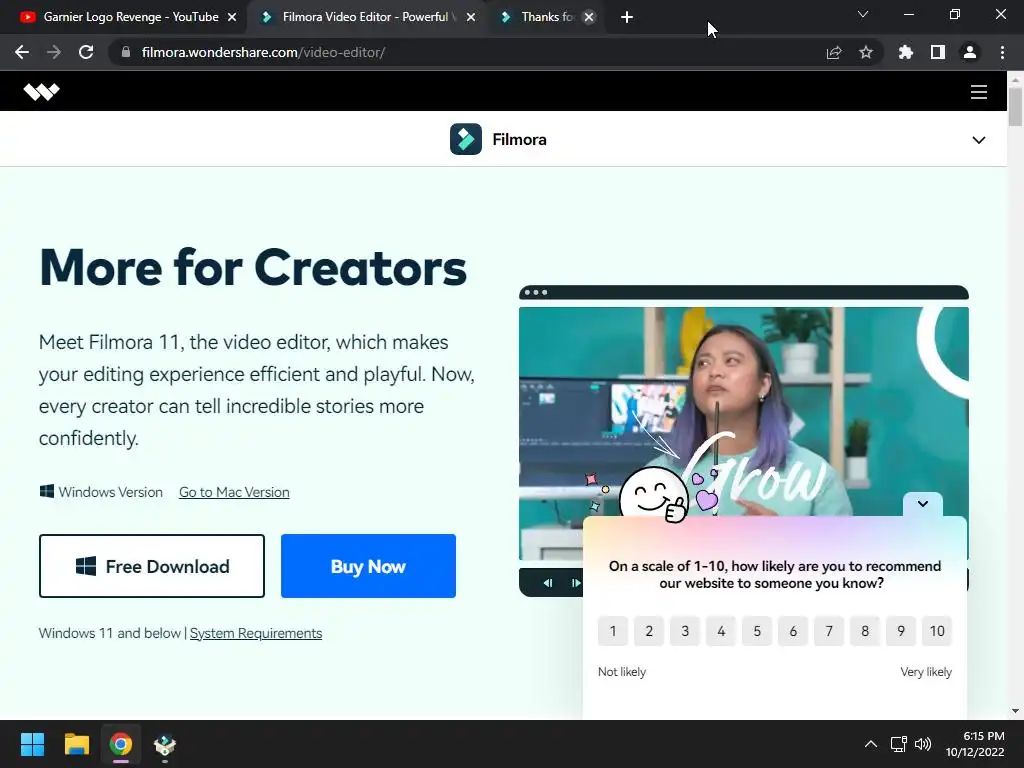Show hidden system tray icons
Image resolution: width=1024 pixels, height=768 pixels.
coord(871,744)
